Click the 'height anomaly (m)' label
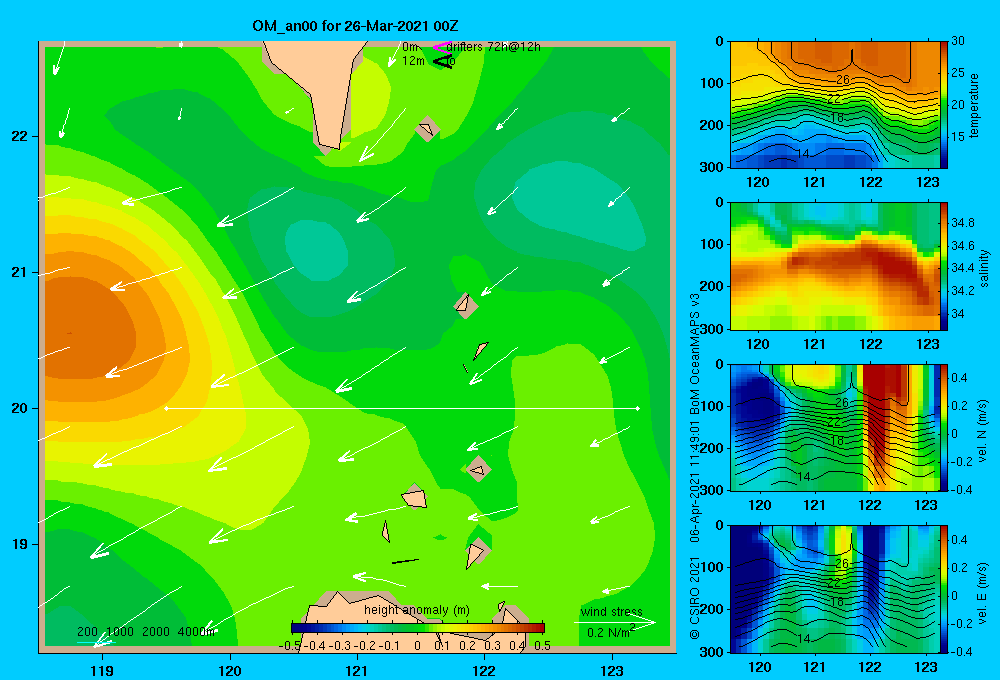The image size is (1000, 680). point(417,610)
